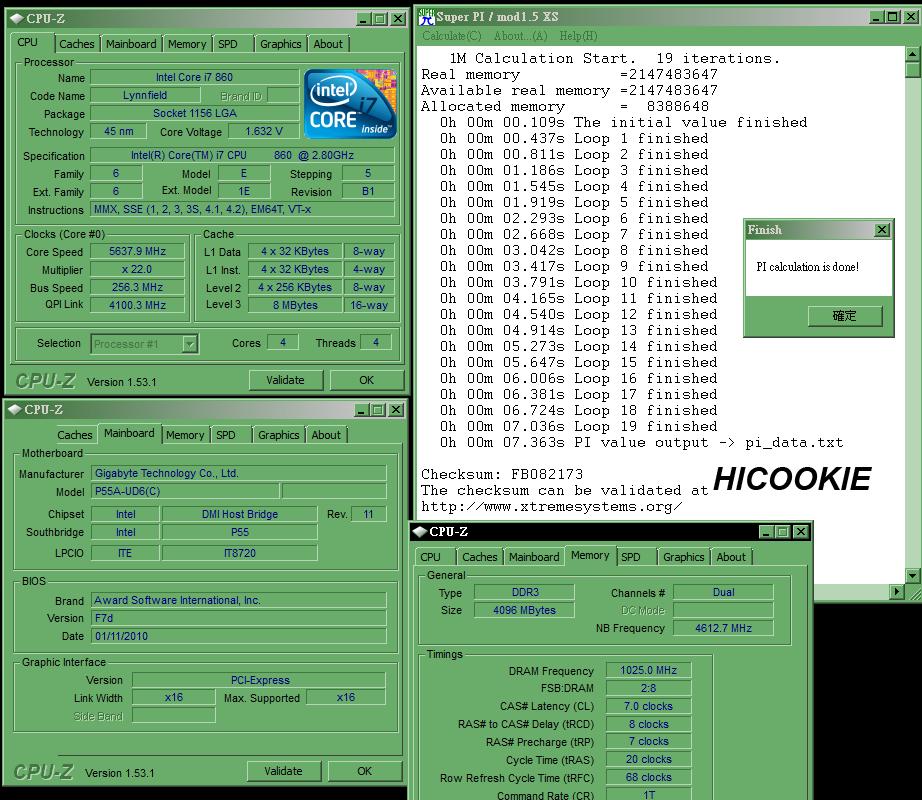
Task: Open the Processor #1 selection dropdown
Action: pyautogui.click(x=189, y=344)
